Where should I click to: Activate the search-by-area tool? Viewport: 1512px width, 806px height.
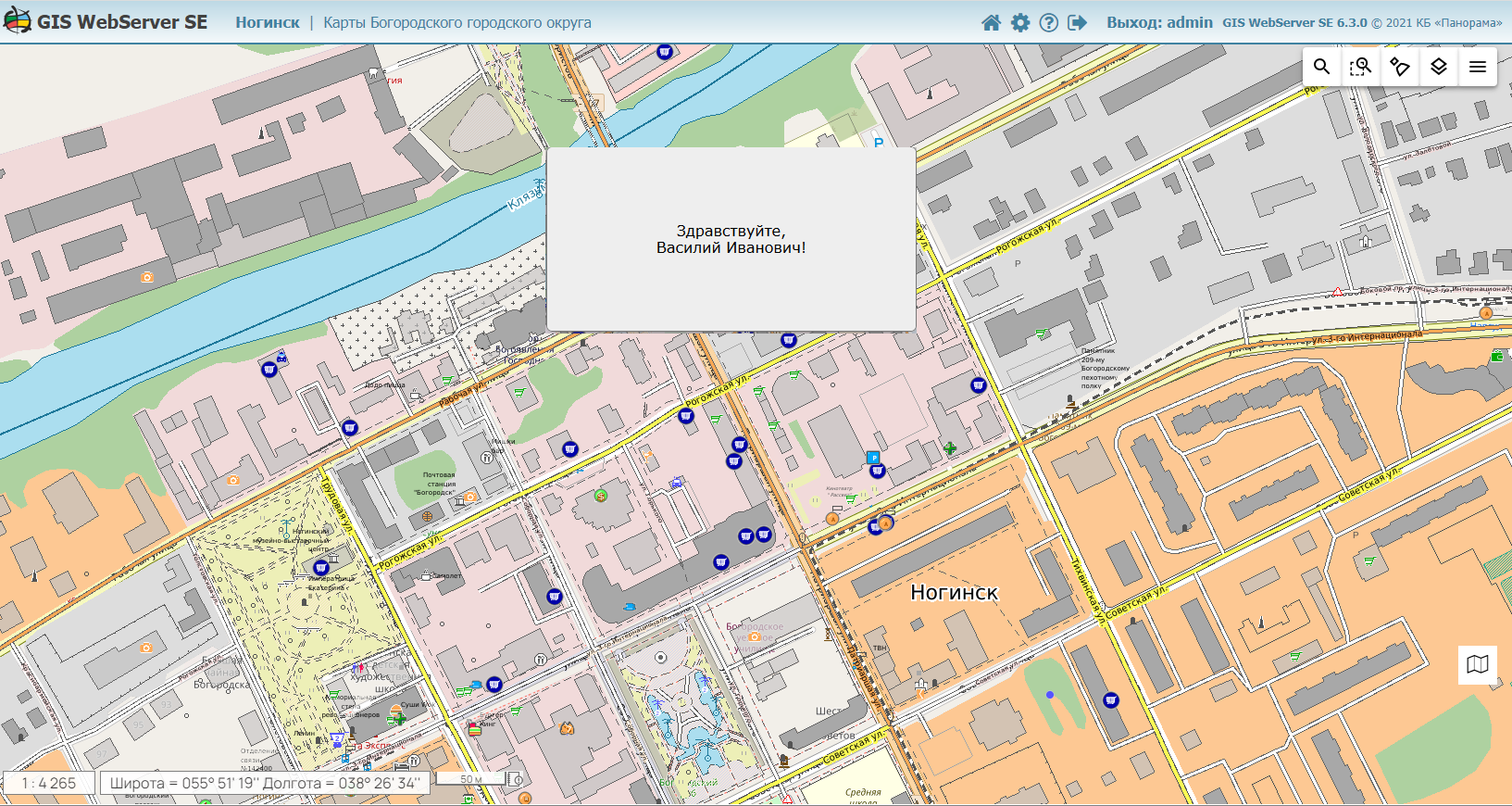(x=1361, y=67)
